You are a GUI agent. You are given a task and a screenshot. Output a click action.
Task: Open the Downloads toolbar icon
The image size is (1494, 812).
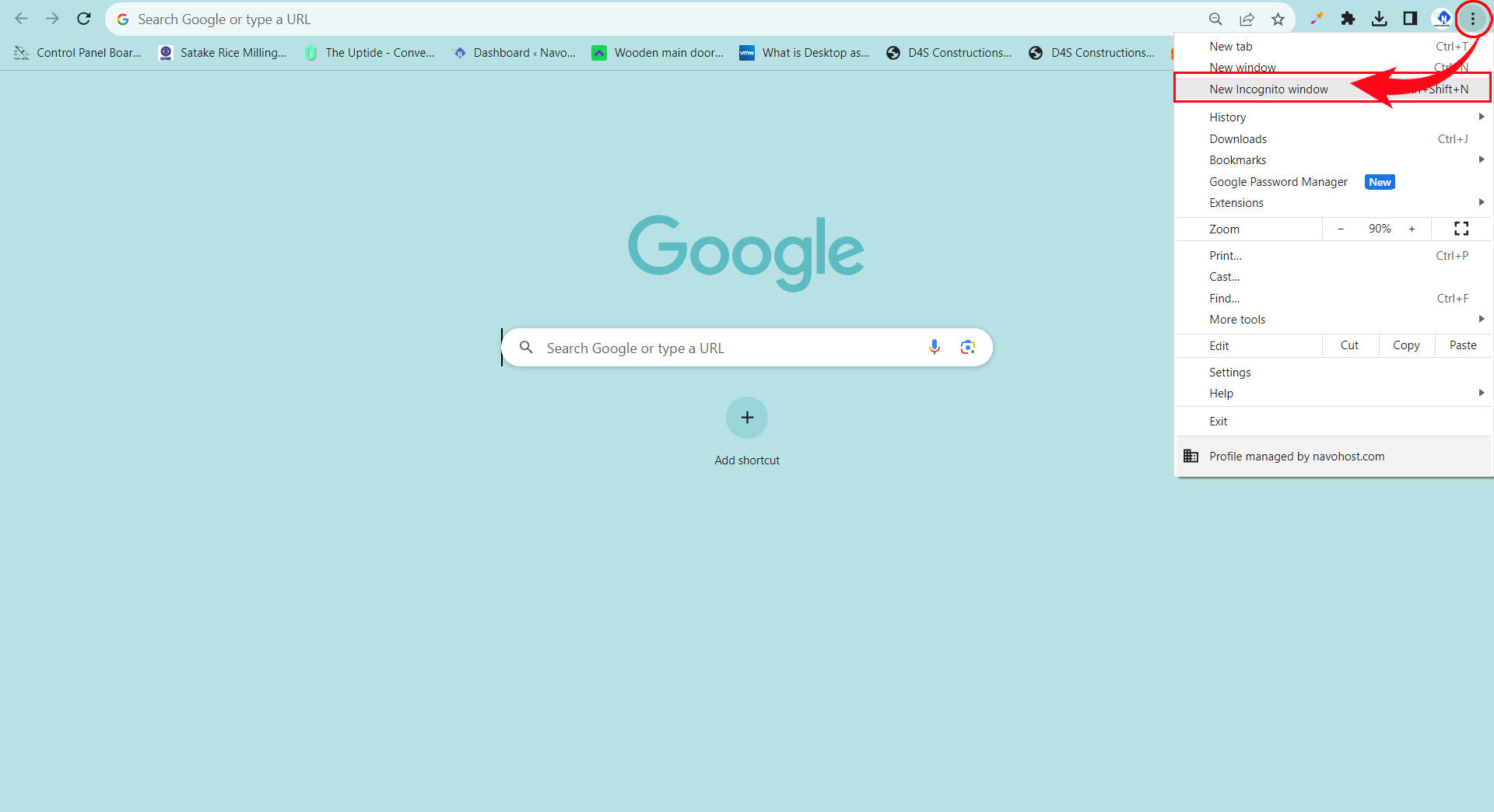point(1379,19)
